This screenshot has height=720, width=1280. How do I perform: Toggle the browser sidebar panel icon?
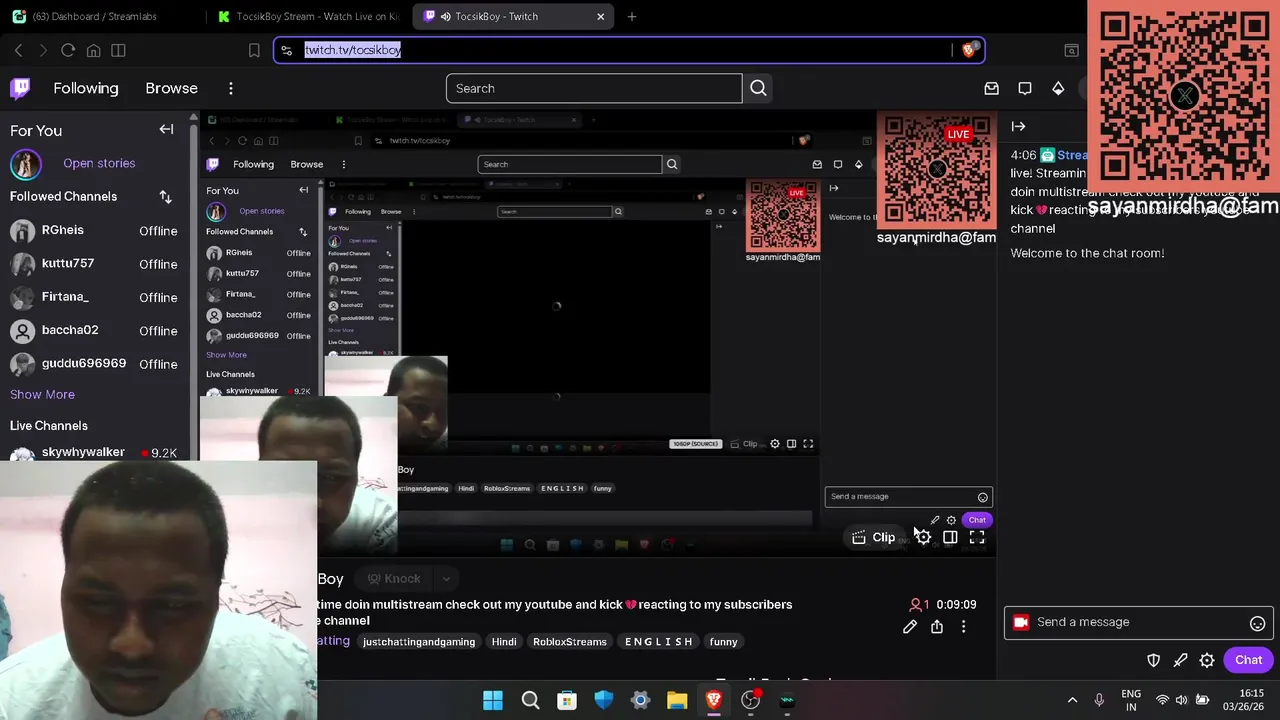click(x=118, y=50)
